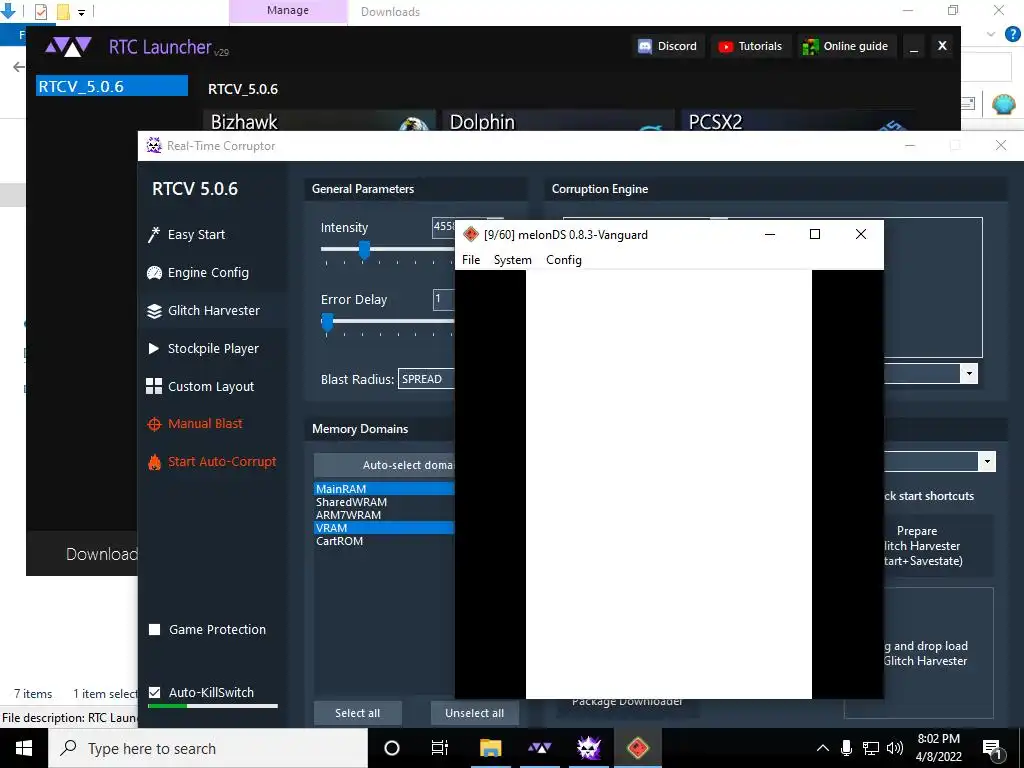Click RTC Launcher logo icon
Image resolution: width=1024 pixels, height=768 pixels.
pos(68,47)
